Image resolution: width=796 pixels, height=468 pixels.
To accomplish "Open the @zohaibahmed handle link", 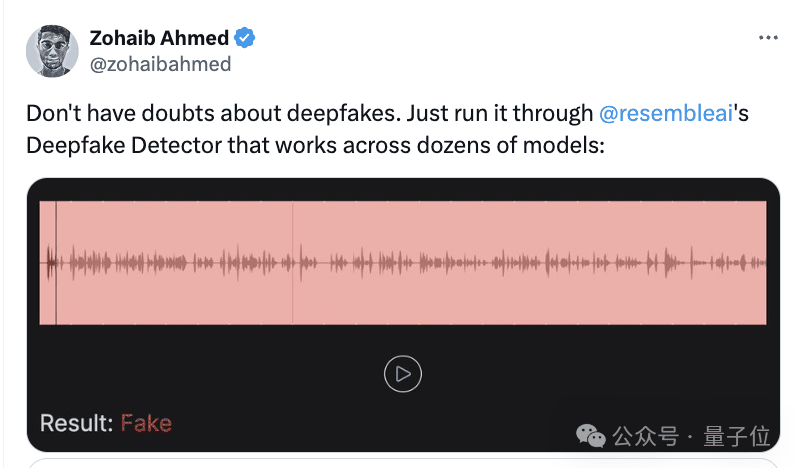I will point(161,64).
